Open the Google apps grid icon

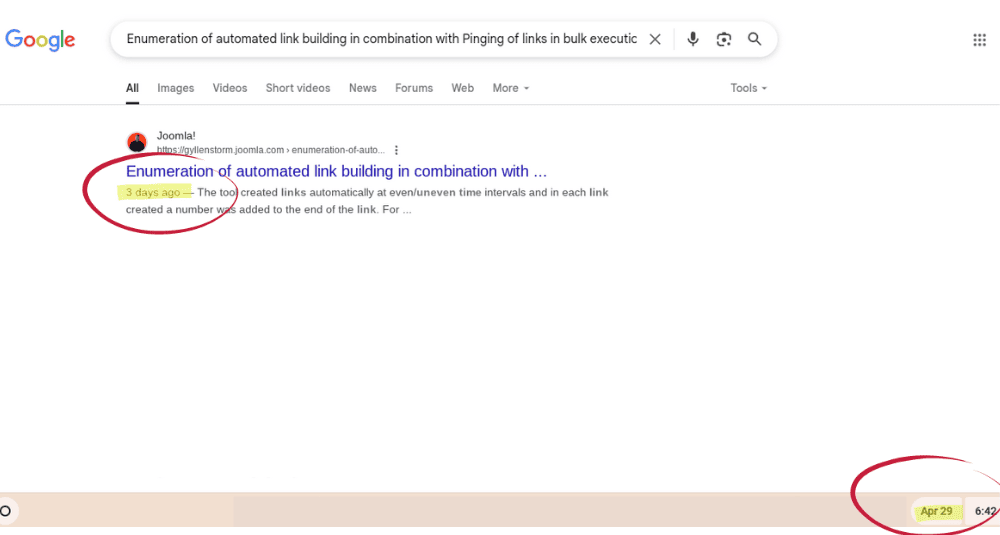click(x=980, y=40)
